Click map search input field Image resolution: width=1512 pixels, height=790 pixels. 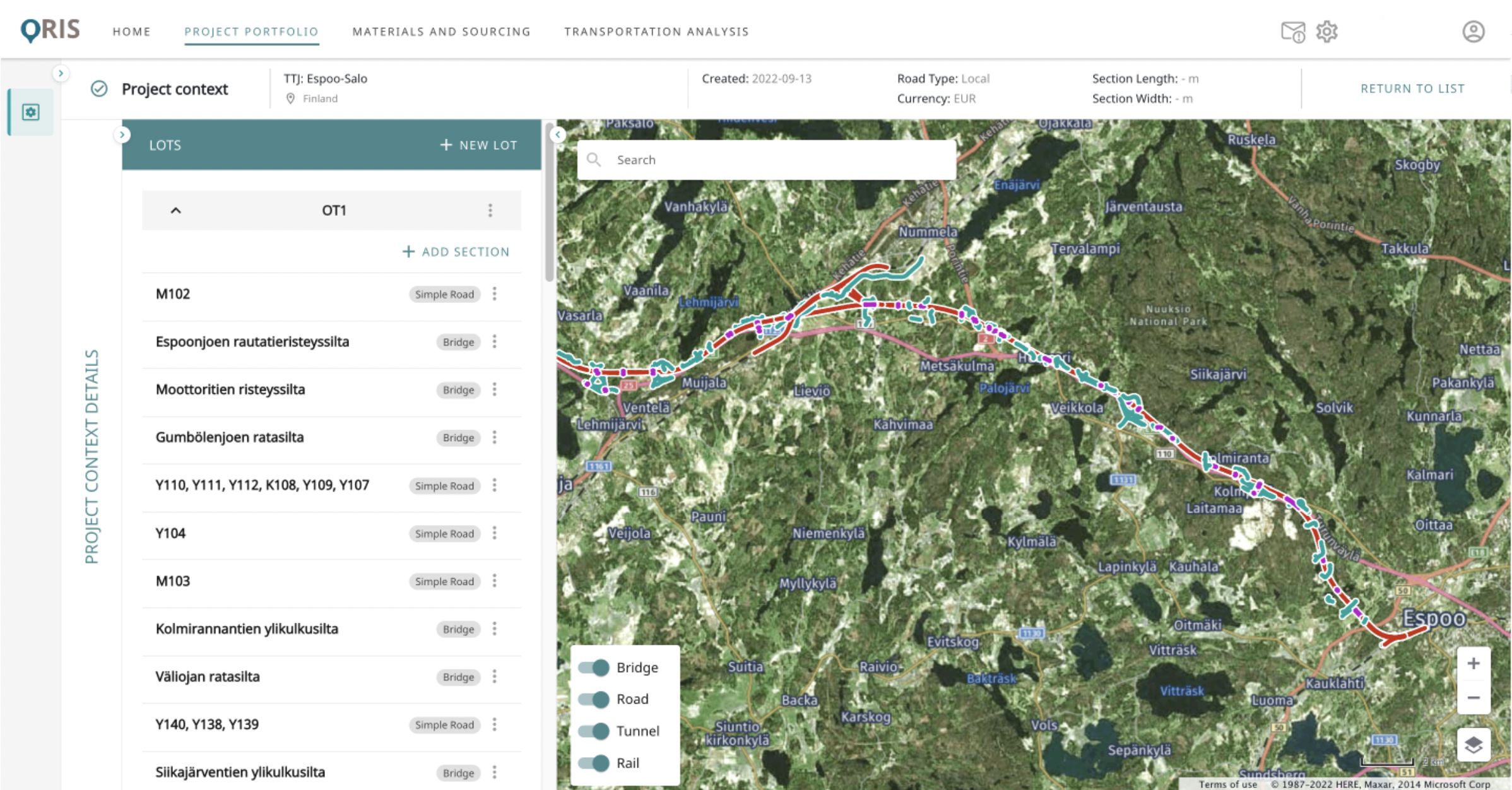[766, 159]
